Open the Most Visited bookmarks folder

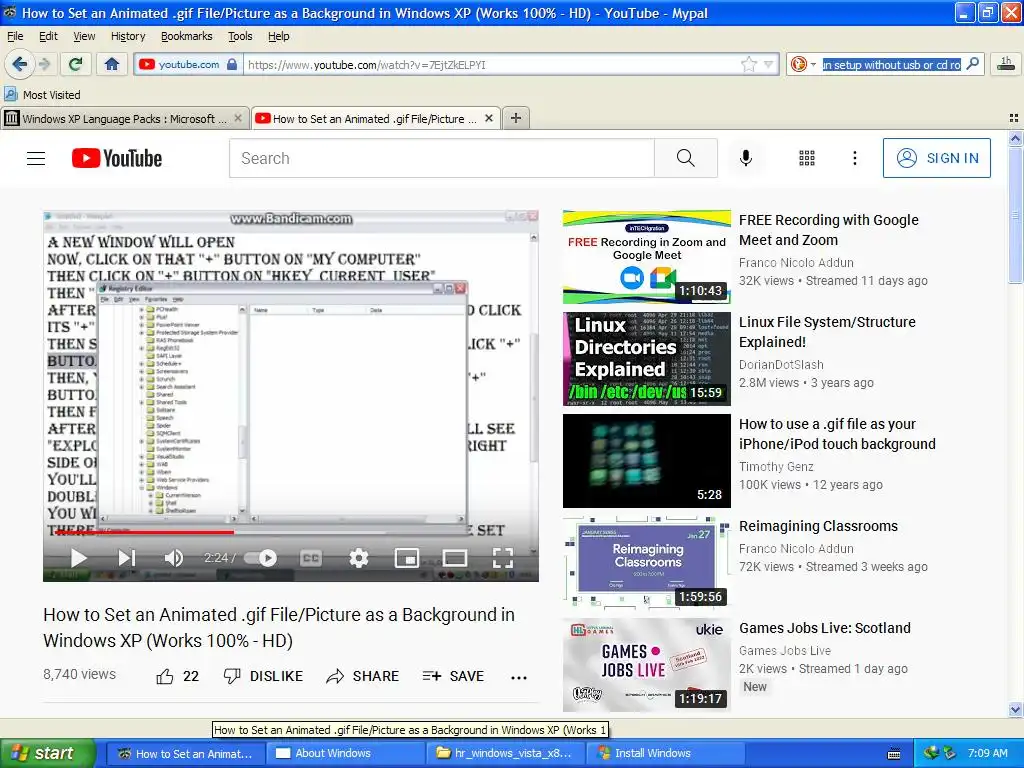click(x=43, y=95)
